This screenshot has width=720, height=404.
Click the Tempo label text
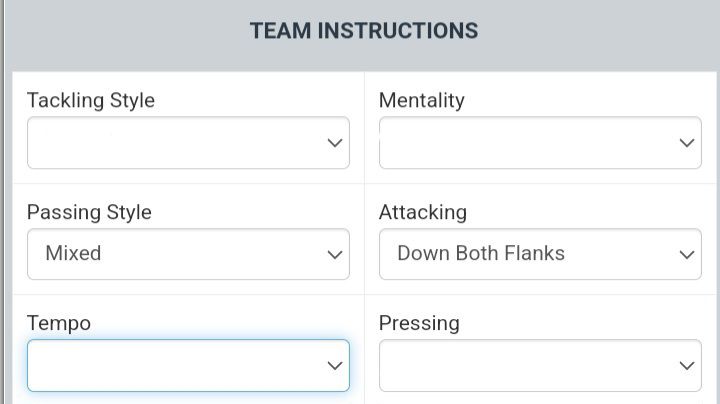[x=58, y=323]
